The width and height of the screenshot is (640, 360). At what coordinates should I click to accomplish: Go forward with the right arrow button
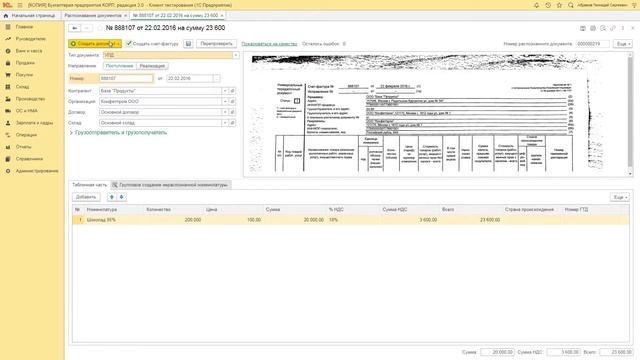tap(87, 28)
